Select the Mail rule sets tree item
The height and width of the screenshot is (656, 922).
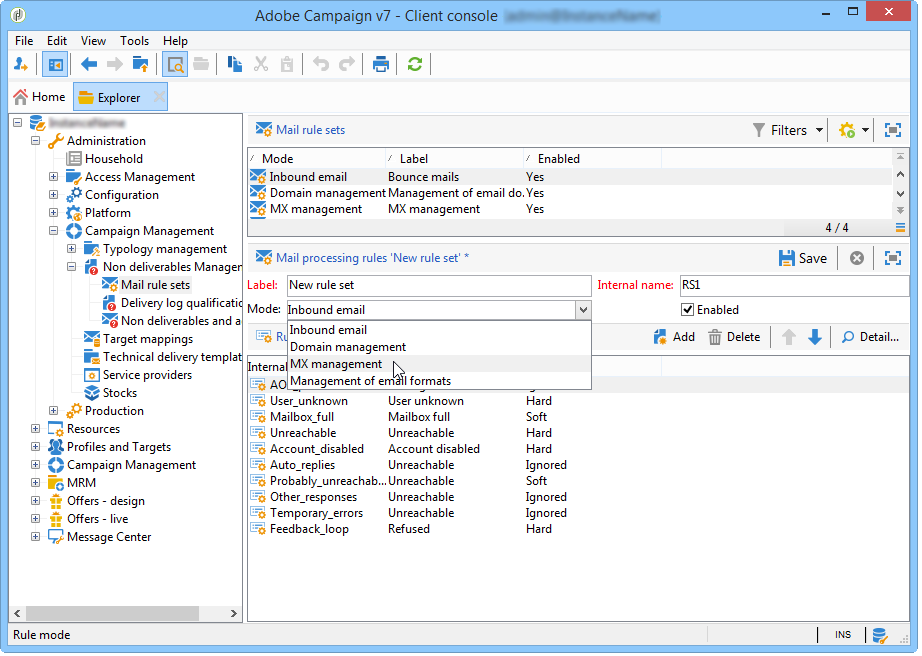pyautogui.click(x=155, y=285)
